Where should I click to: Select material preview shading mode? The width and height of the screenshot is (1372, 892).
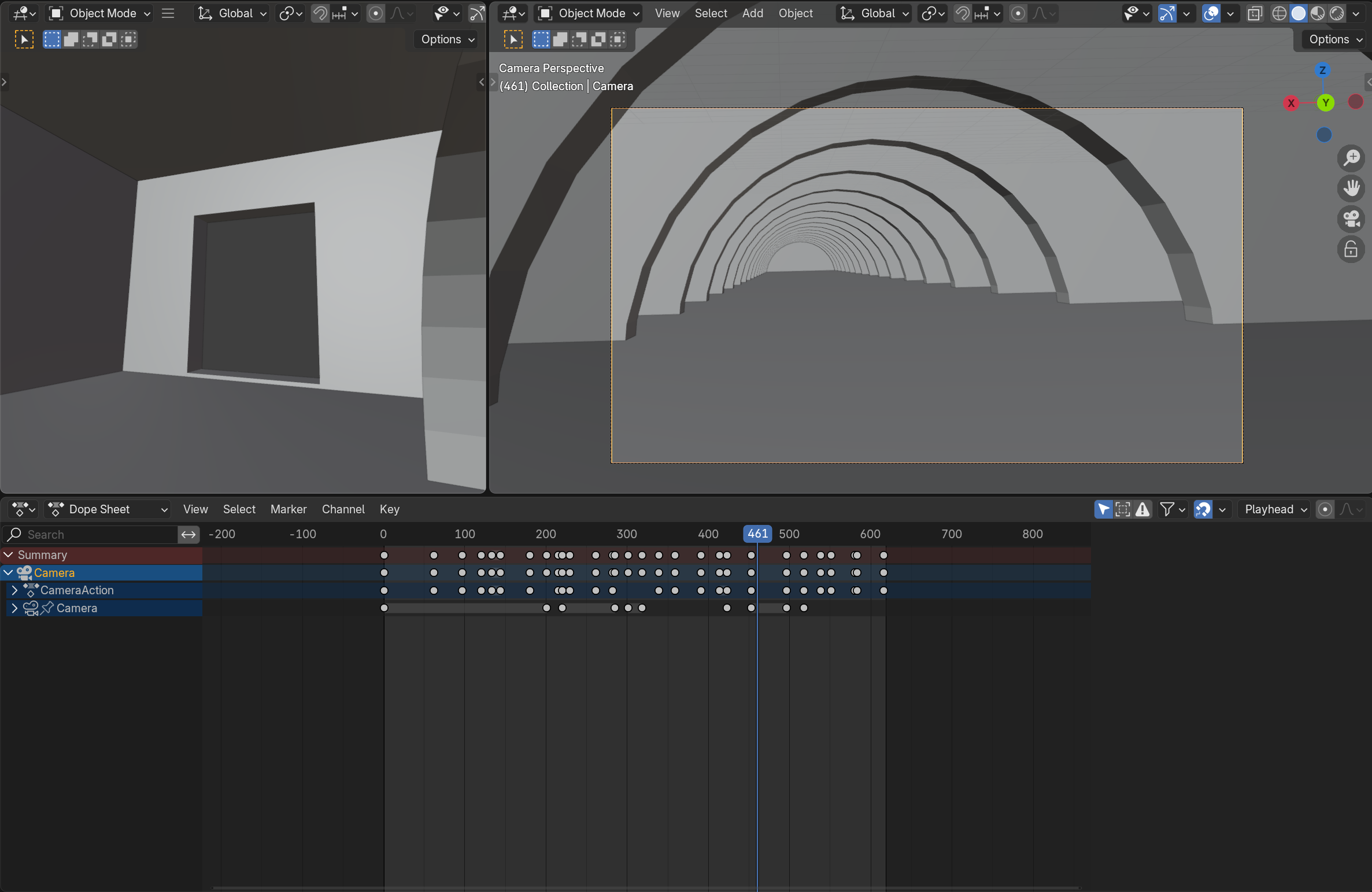(1318, 13)
